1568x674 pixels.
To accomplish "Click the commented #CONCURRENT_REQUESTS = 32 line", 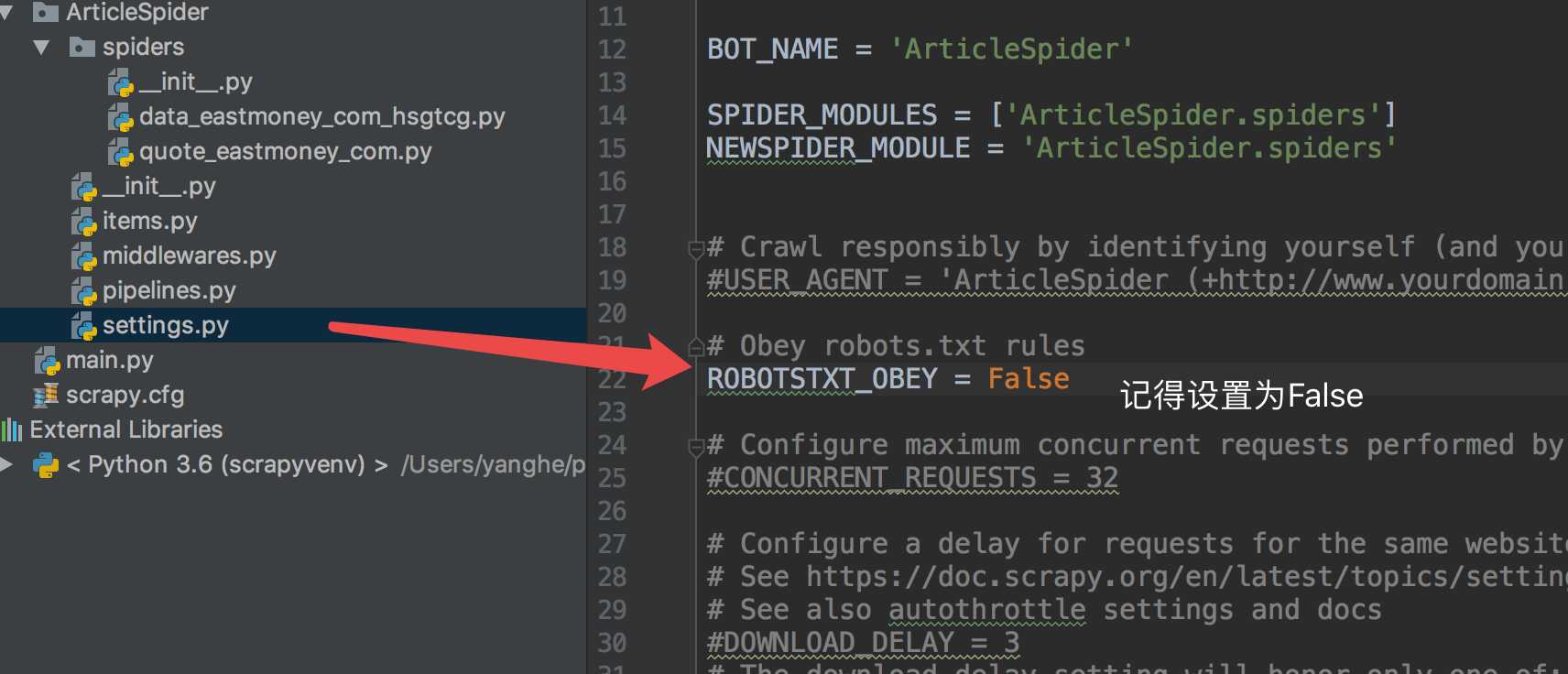I will pyautogui.click(x=912, y=478).
